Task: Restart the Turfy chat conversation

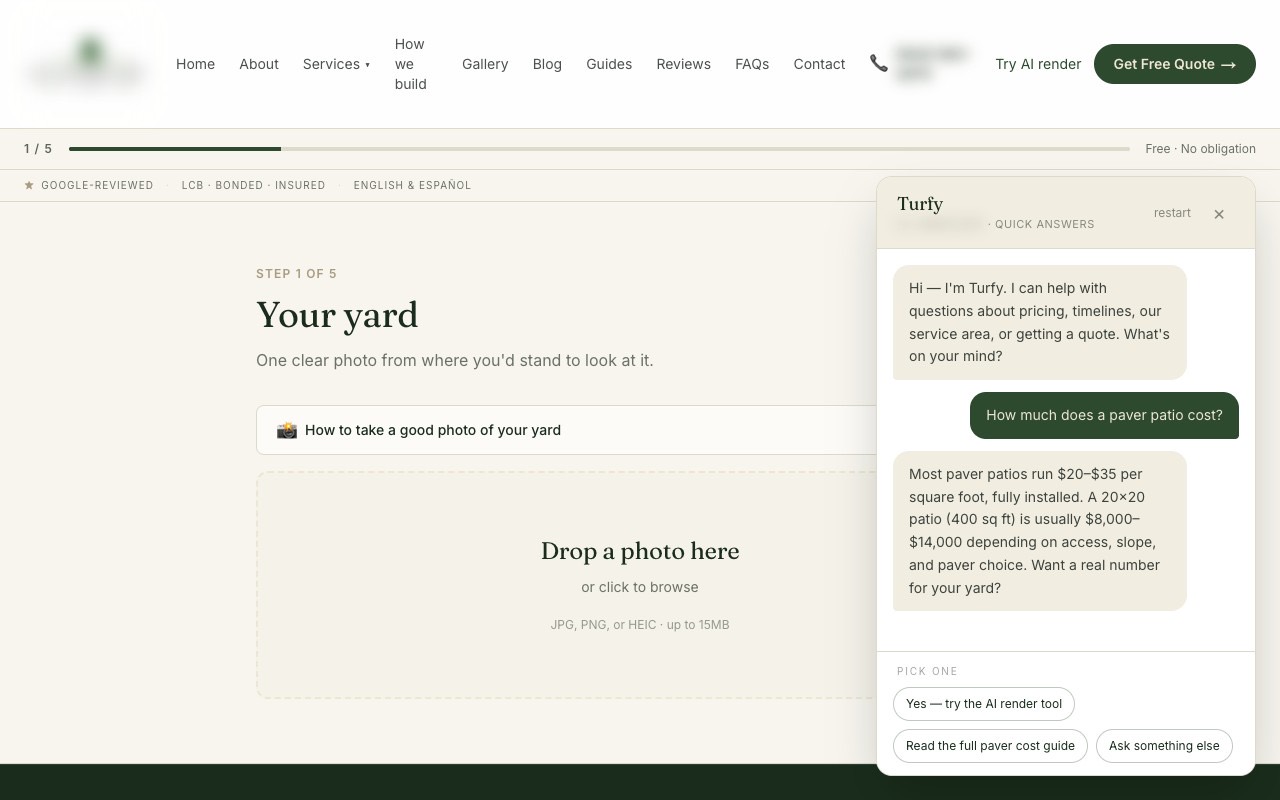Action: tap(1172, 213)
